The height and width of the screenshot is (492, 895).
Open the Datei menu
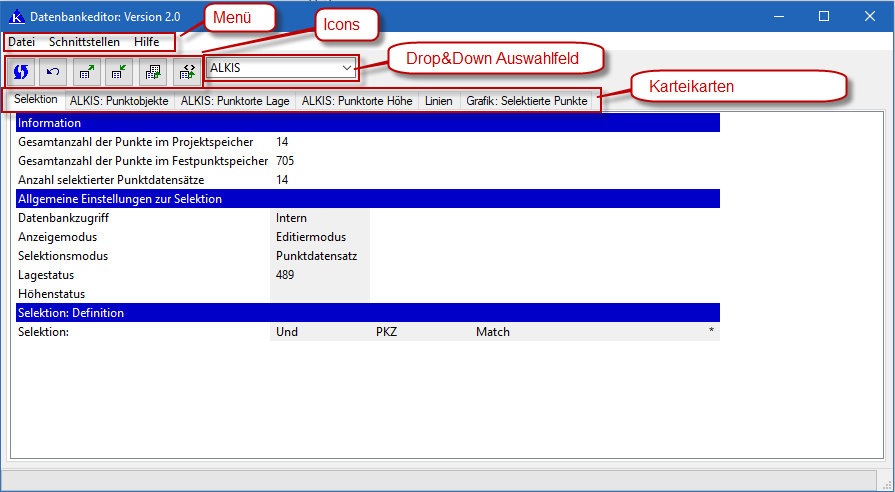[x=21, y=42]
